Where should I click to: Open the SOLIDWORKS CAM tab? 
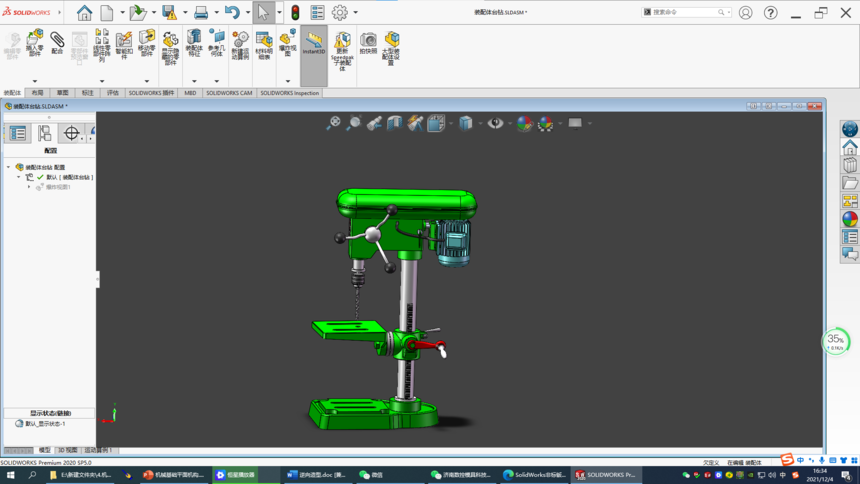pos(229,93)
